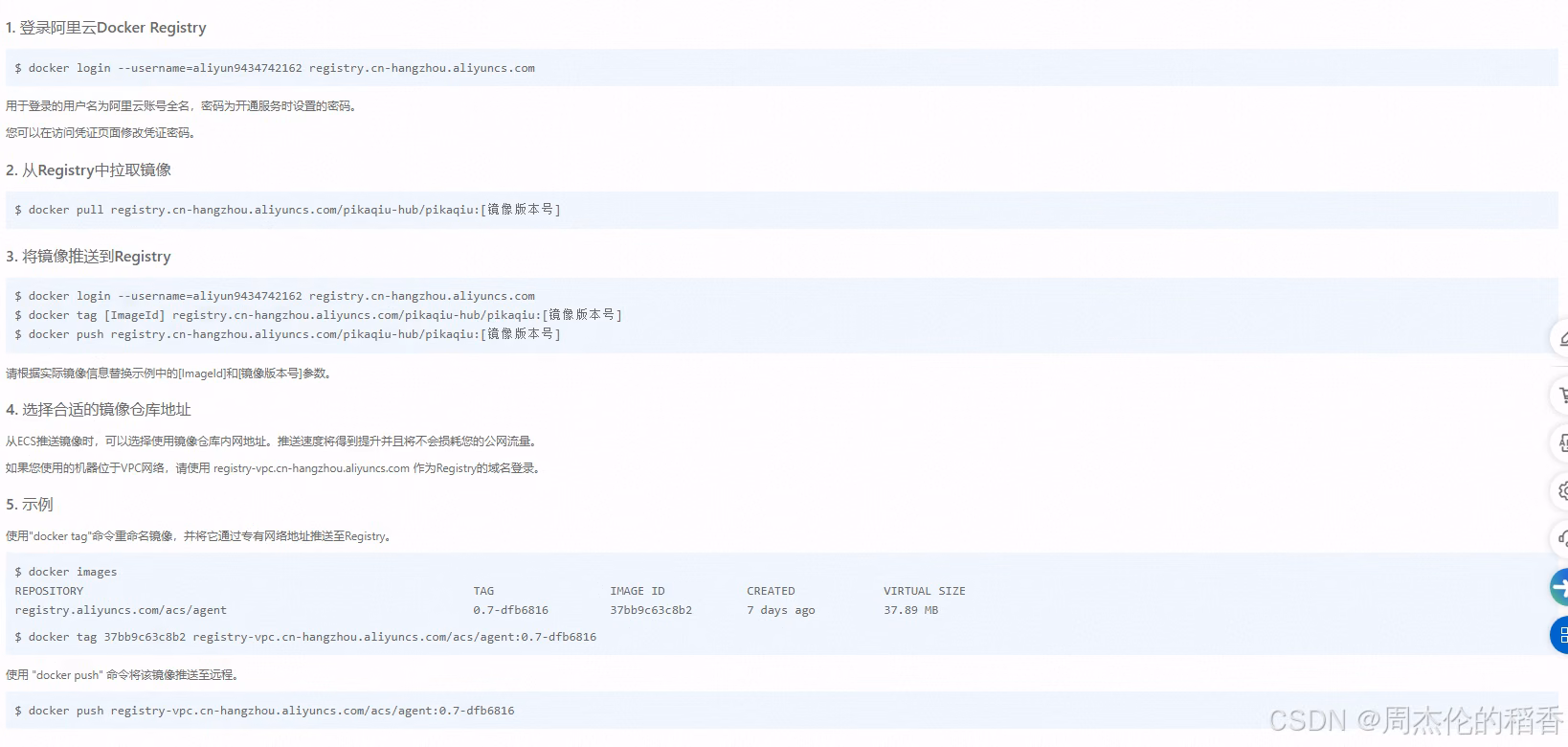Click the "docker push registry-vpc" command line

(x=264, y=711)
